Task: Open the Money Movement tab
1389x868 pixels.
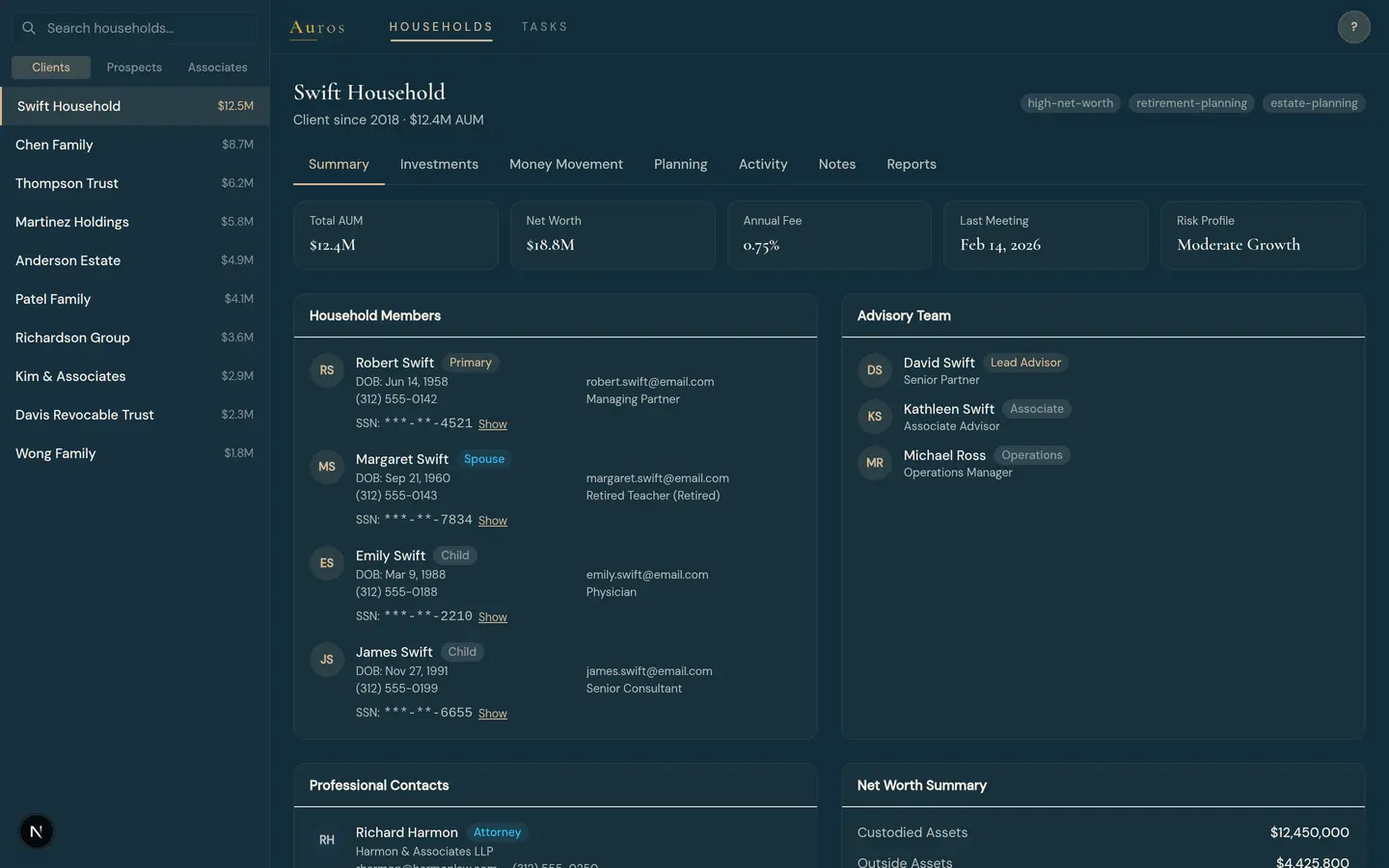Action: (x=566, y=165)
